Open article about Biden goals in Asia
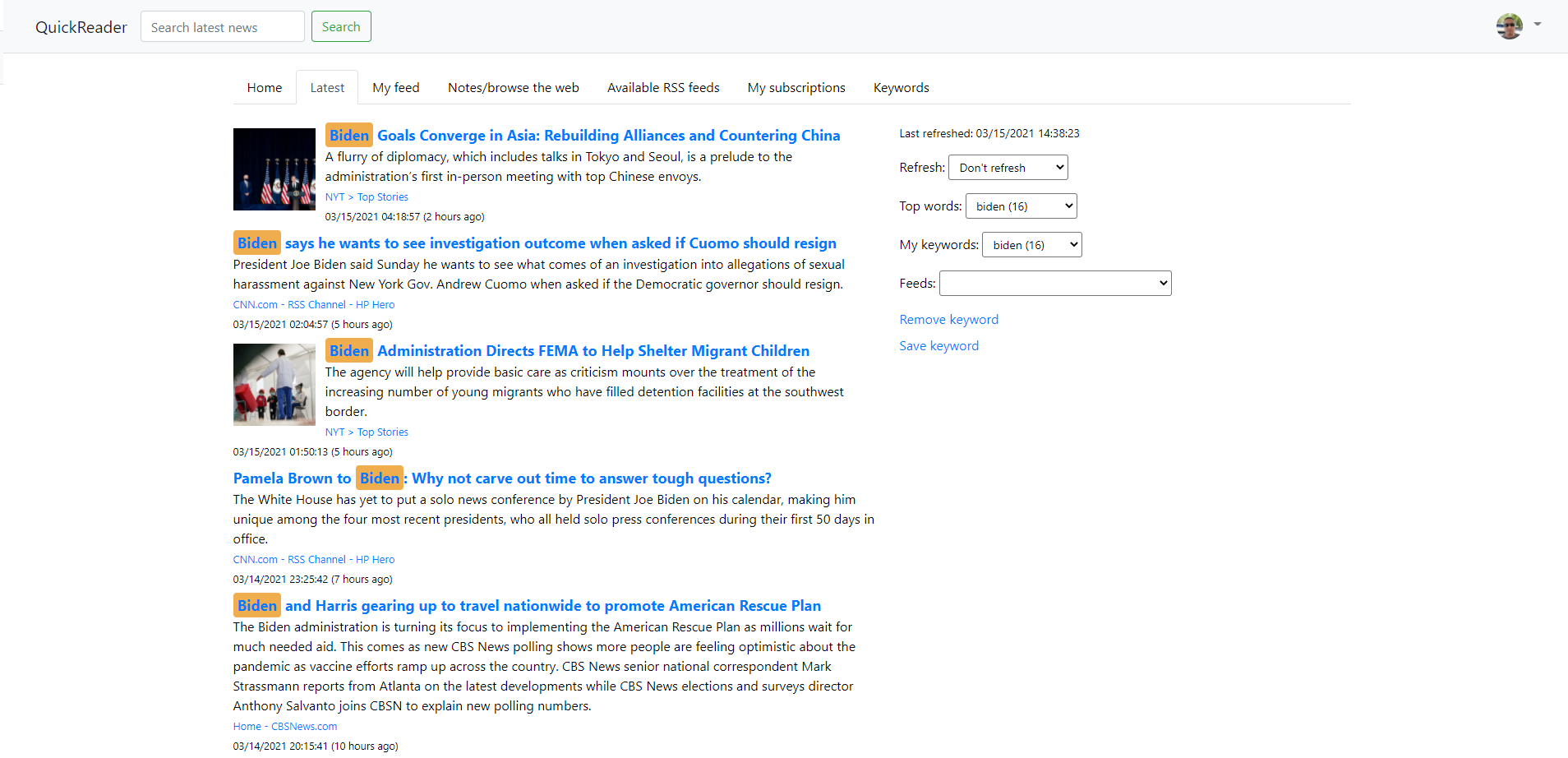This screenshot has height=758, width=1568. pos(583,136)
